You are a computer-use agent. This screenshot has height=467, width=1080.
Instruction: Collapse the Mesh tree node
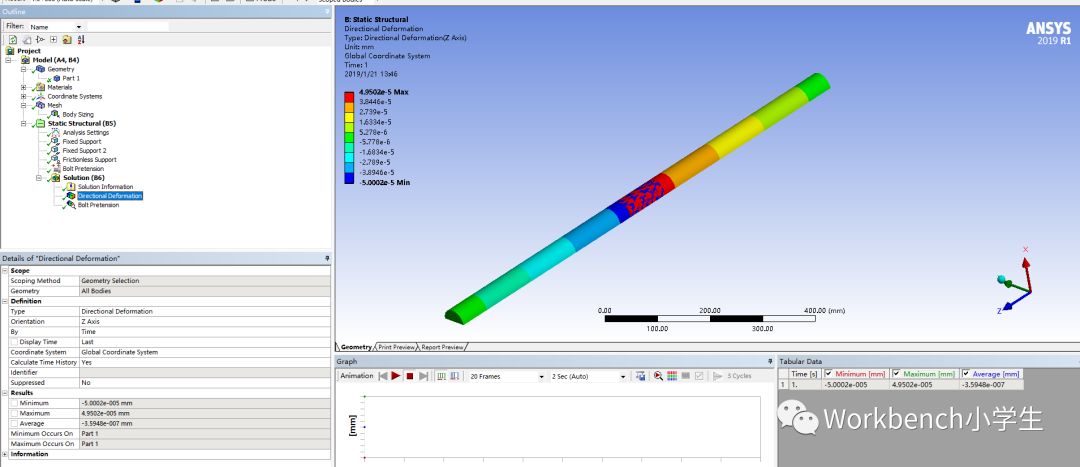[x=23, y=105]
